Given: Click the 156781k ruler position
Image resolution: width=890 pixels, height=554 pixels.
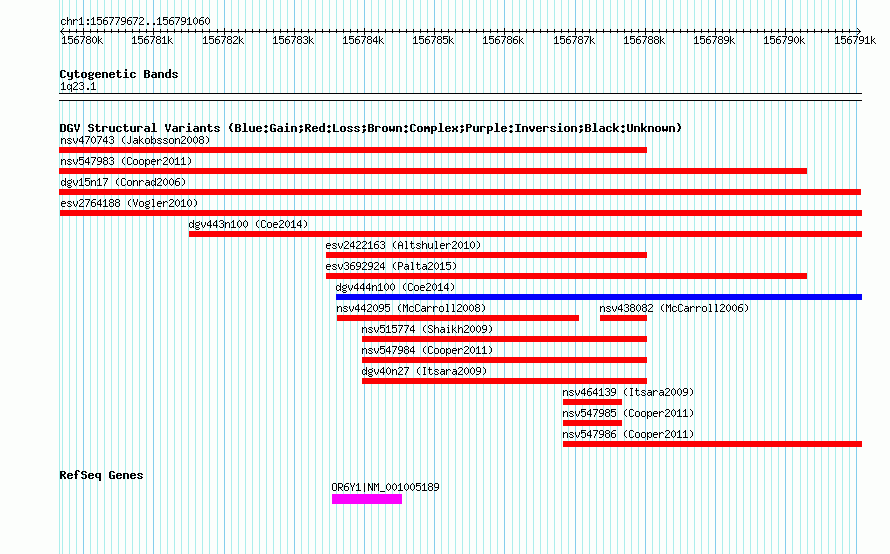Looking at the screenshot, I should (x=152, y=40).
